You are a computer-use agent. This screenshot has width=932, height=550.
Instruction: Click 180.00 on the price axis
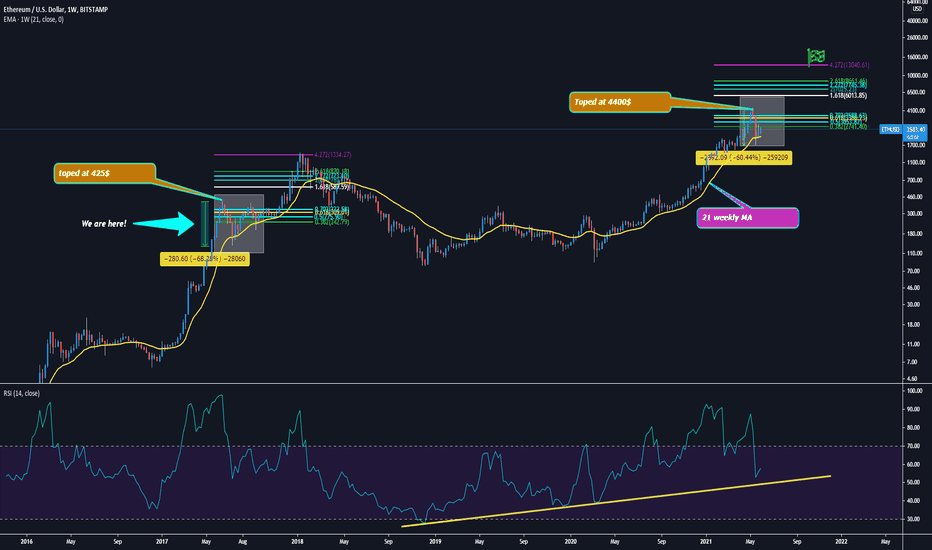click(917, 234)
